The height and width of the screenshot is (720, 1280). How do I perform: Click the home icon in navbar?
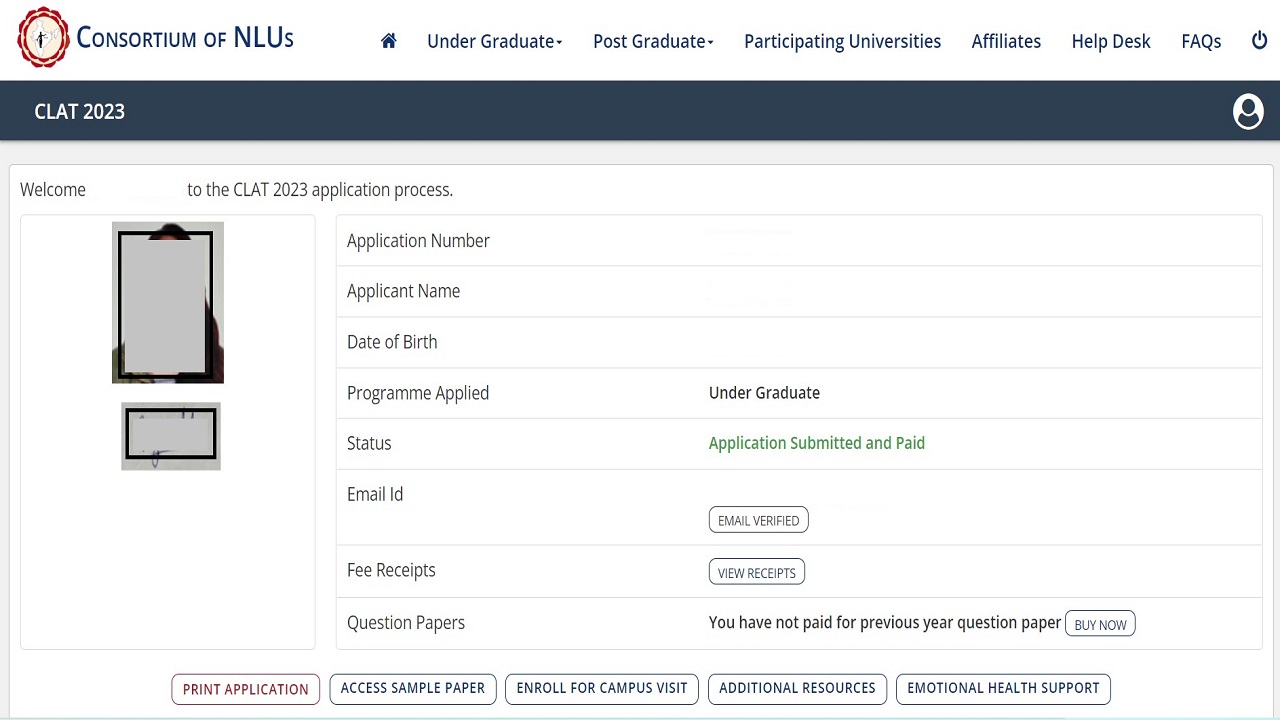[389, 41]
